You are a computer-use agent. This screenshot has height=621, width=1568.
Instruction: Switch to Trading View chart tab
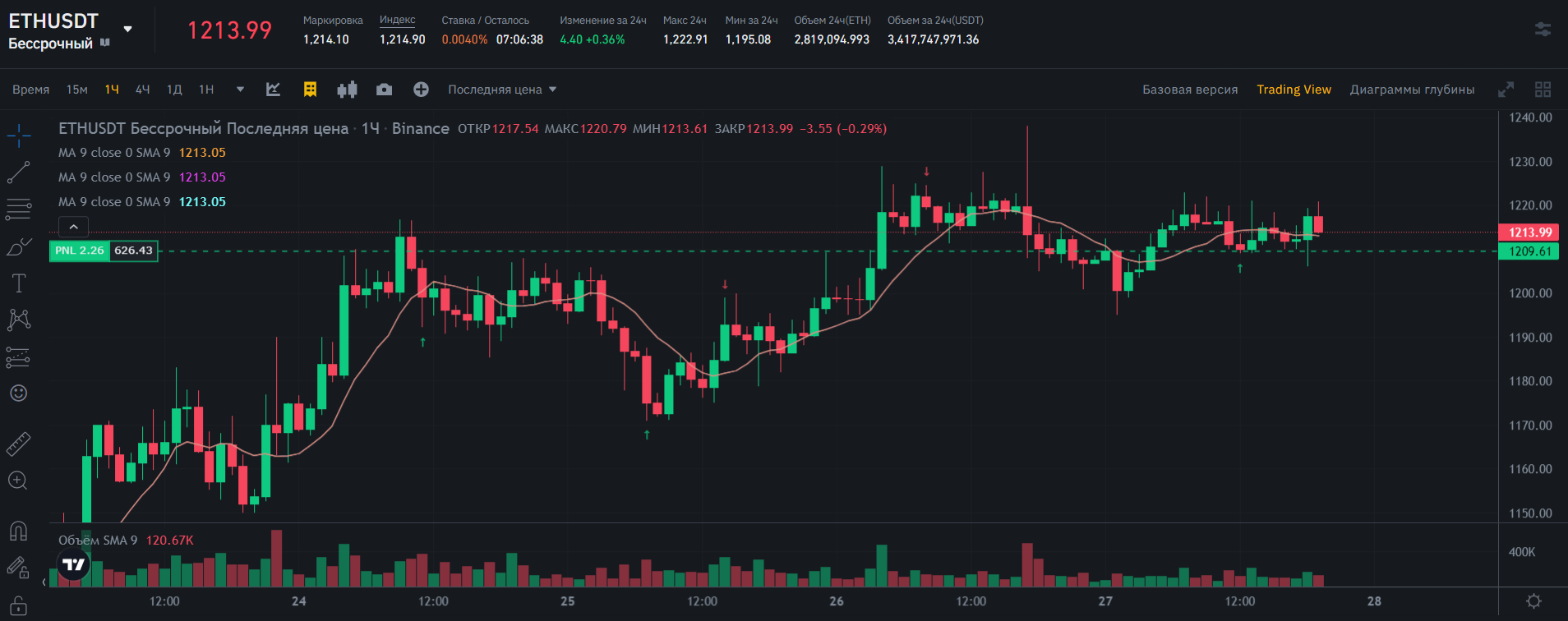pyautogui.click(x=1294, y=90)
